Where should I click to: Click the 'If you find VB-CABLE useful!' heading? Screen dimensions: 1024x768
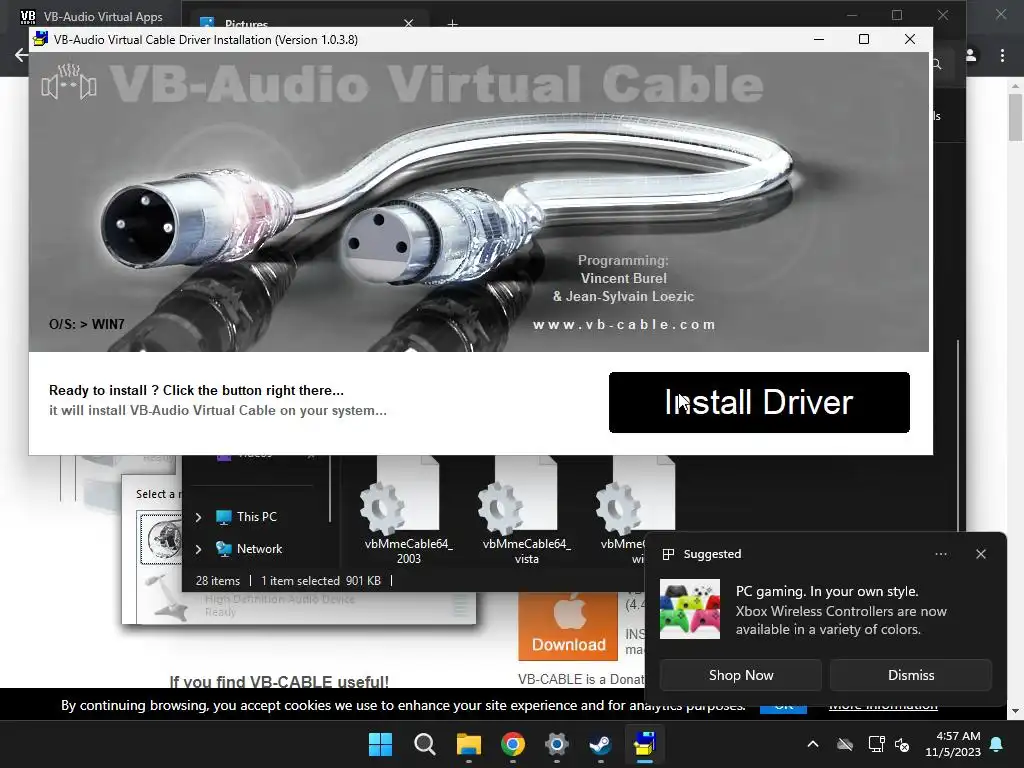(279, 681)
